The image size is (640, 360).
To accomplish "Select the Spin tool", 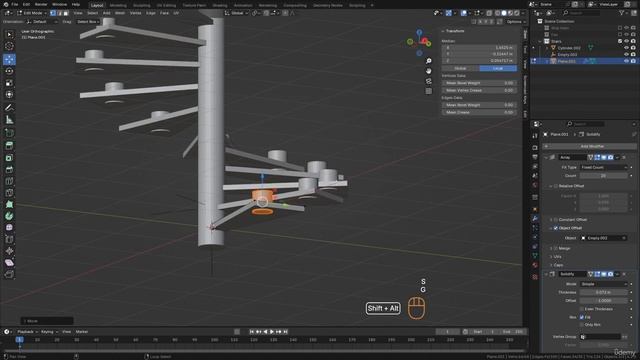I will tap(9, 216).
